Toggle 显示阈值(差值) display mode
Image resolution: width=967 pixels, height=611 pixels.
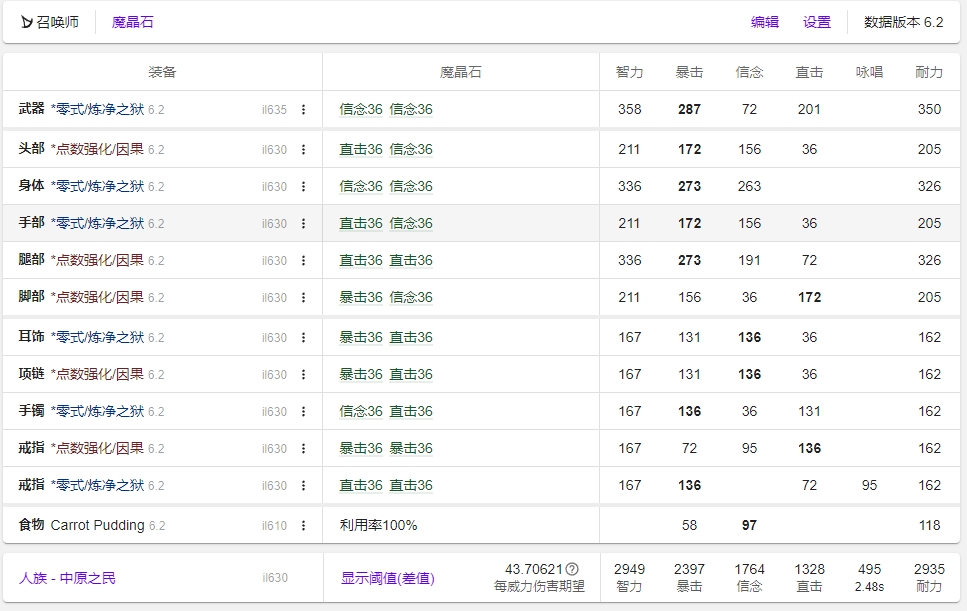coord(387,578)
